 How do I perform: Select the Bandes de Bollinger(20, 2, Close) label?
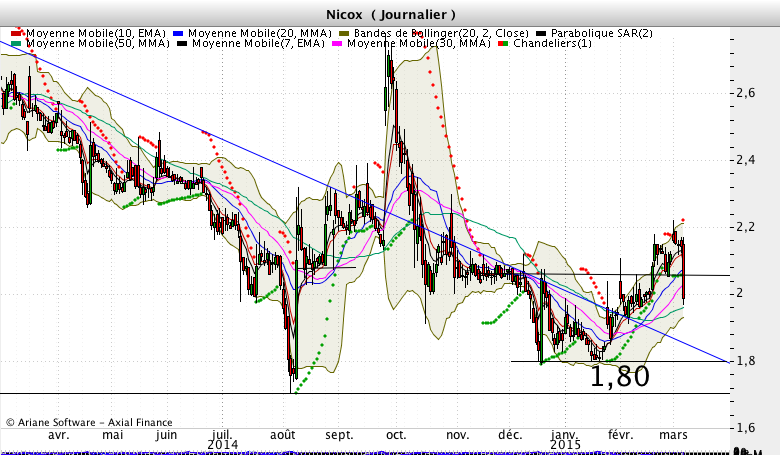pos(441,33)
